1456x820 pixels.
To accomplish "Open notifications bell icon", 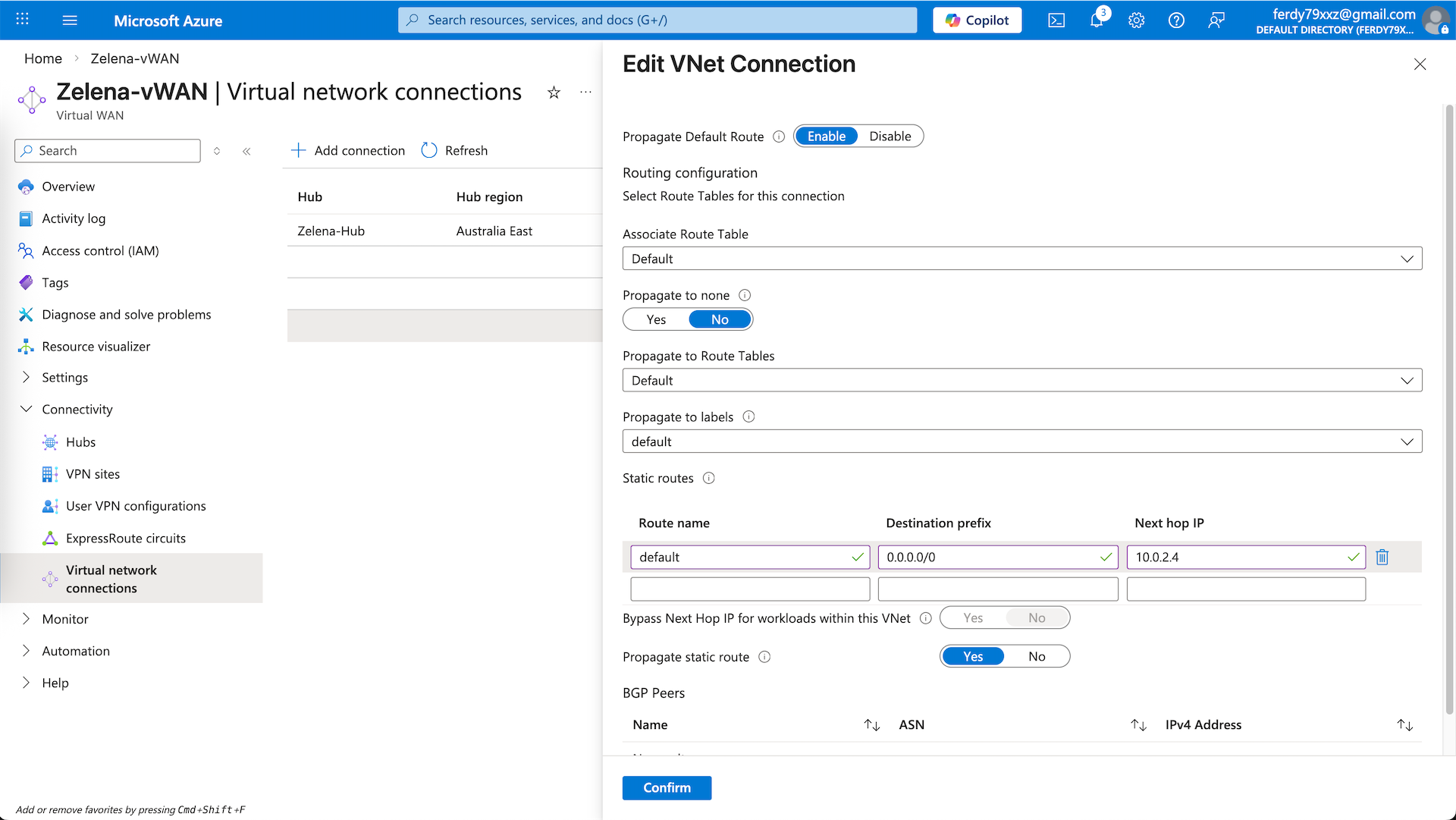I will tap(1097, 20).
